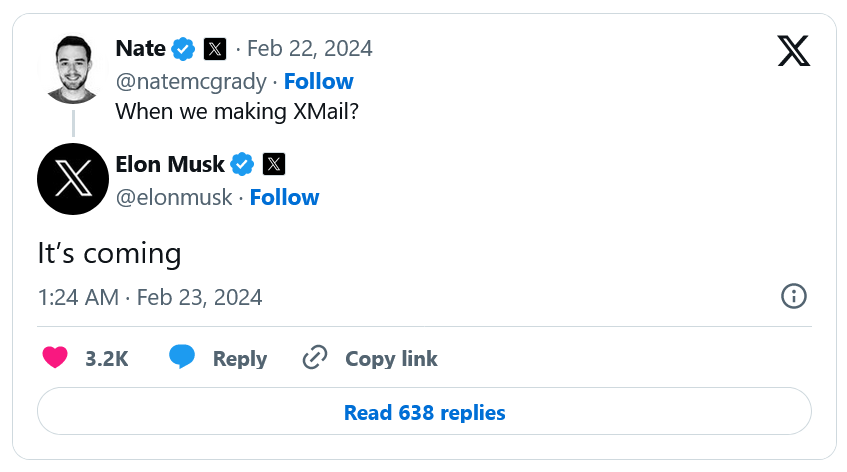Click the pink heart like icon

[x=55, y=358]
